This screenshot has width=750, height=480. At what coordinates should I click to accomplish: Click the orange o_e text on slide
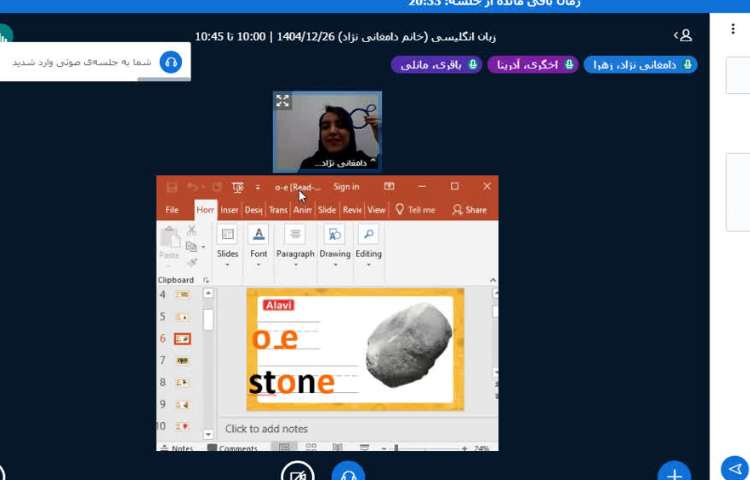(x=275, y=338)
